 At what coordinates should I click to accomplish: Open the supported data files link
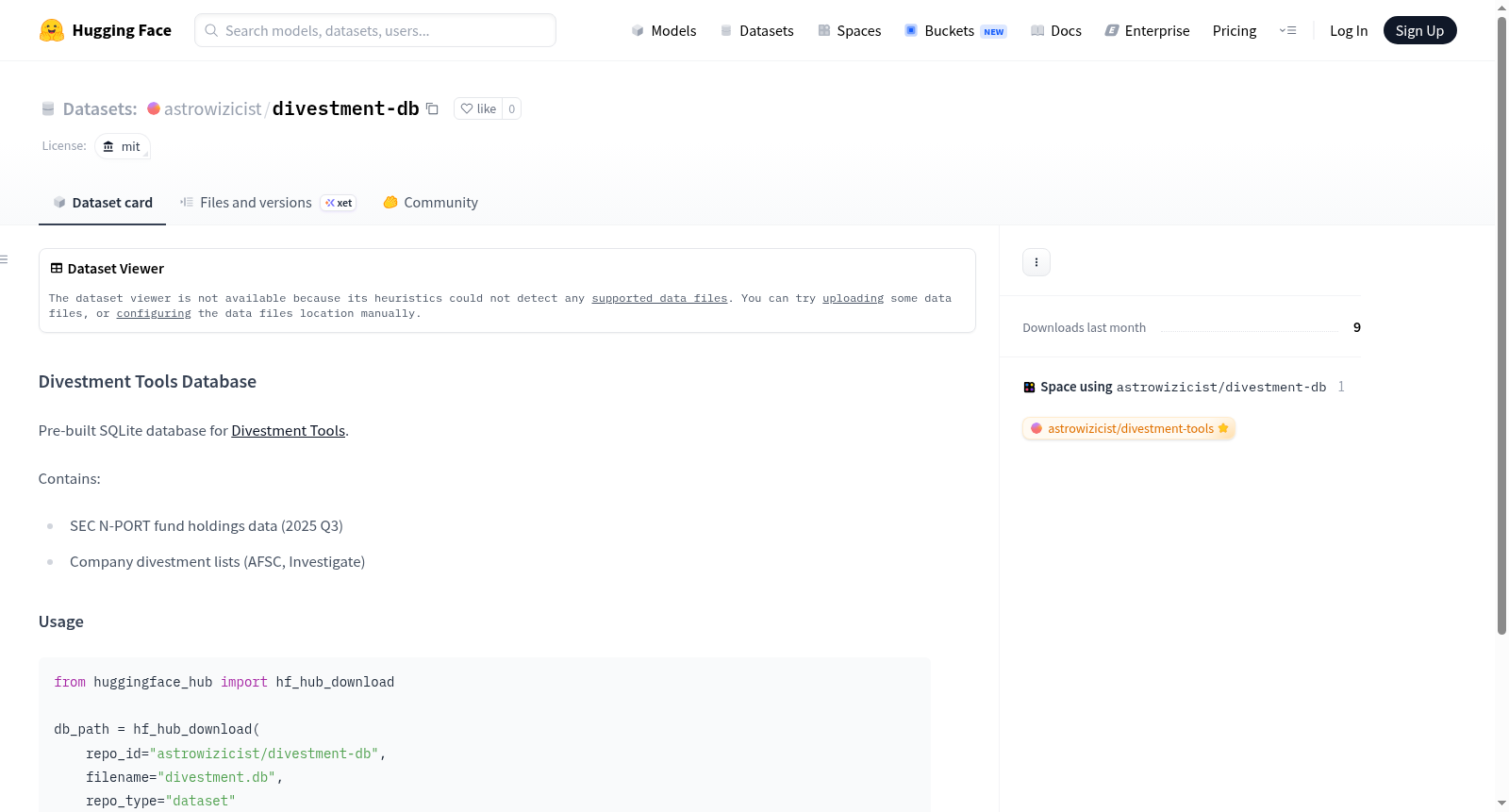[x=659, y=298]
